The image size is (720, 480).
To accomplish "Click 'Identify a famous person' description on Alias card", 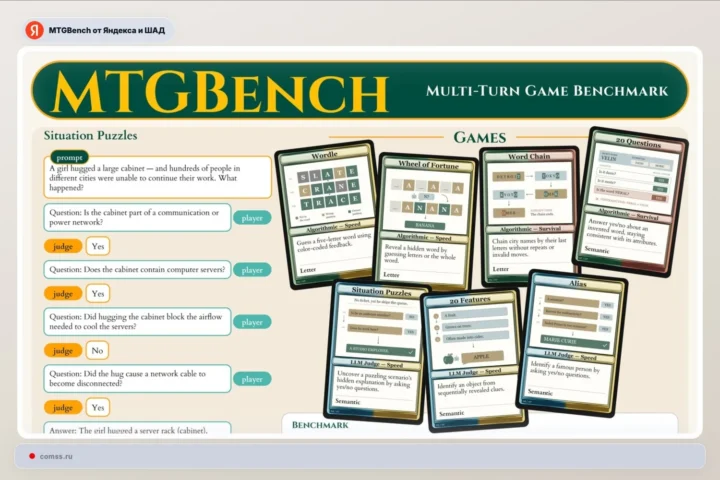I will [565, 369].
